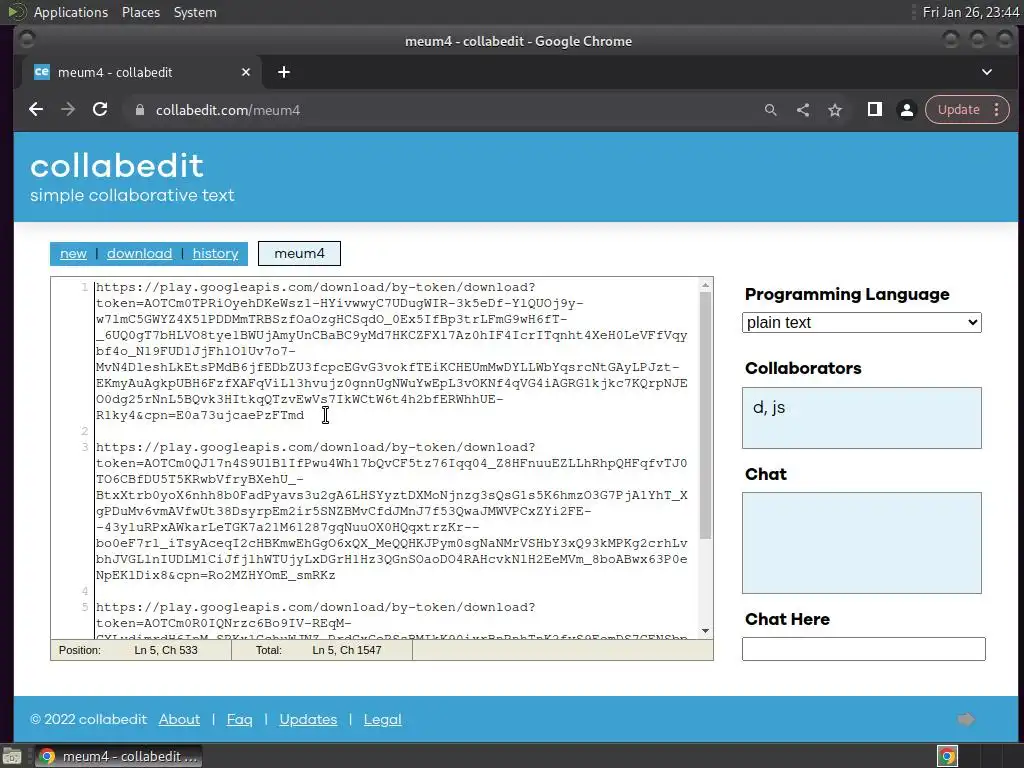Click the Chrome icon in bottom tray
Image resolution: width=1024 pixels, height=768 pixels.
click(x=947, y=756)
